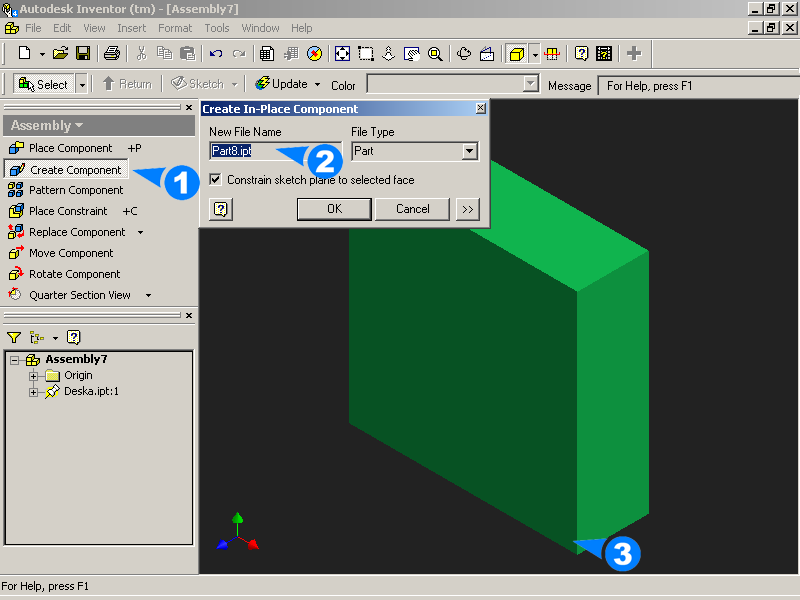The height and width of the screenshot is (600, 800).
Task: Choose Create Component in the Assembly panel
Action: (66, 169)
